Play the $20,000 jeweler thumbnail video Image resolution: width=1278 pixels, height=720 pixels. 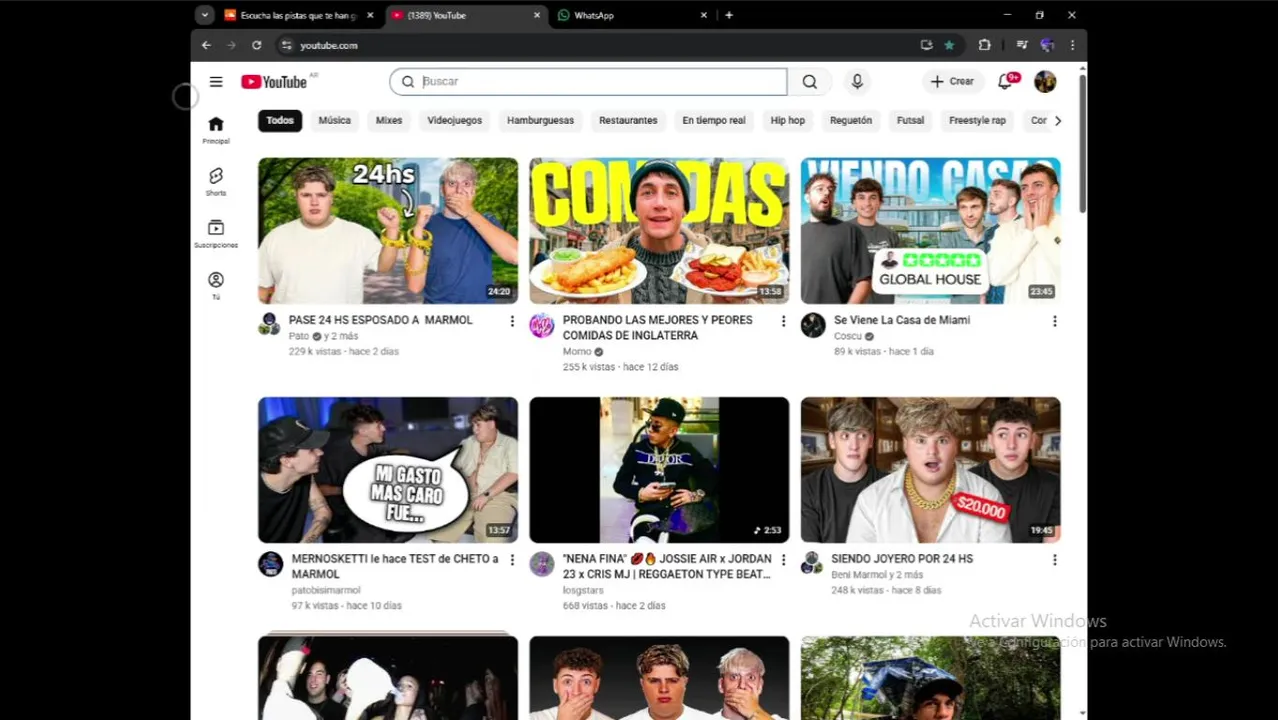tap(930, 470)
